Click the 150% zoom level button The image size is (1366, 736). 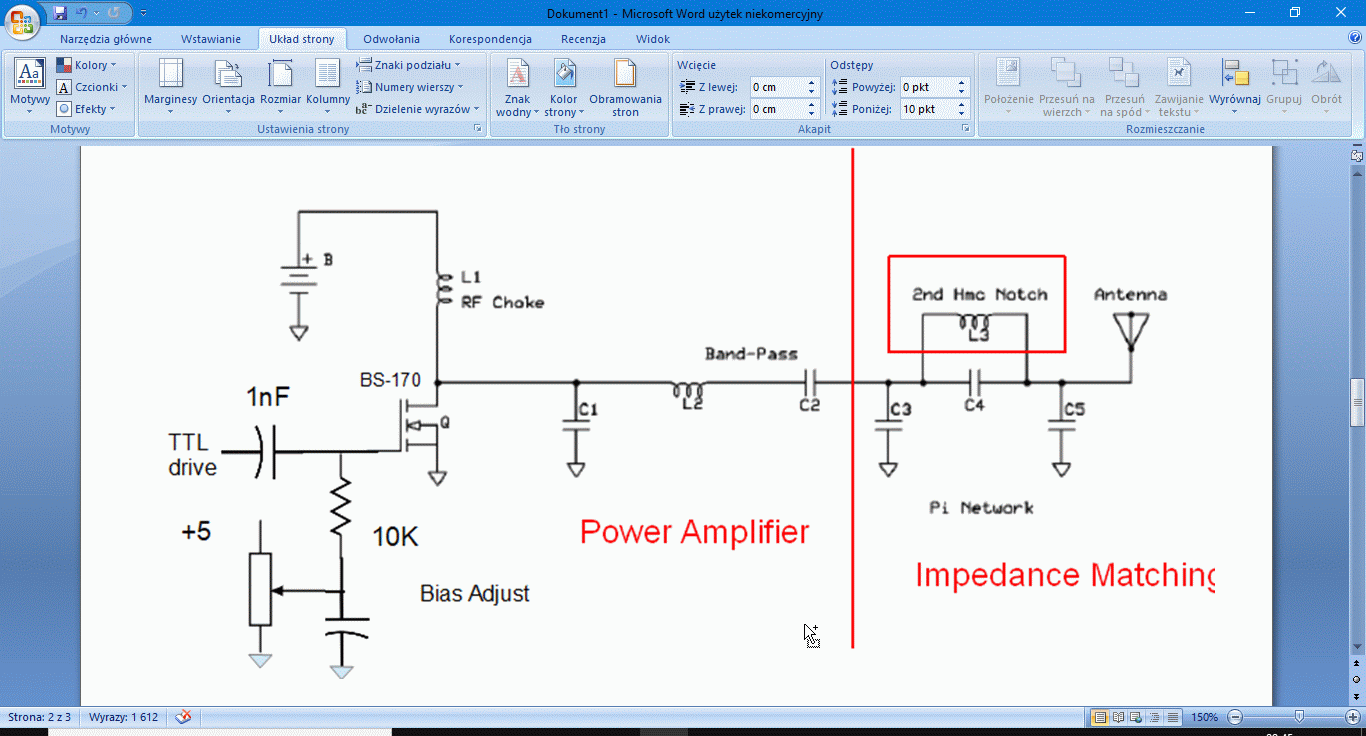point(1204,717)
